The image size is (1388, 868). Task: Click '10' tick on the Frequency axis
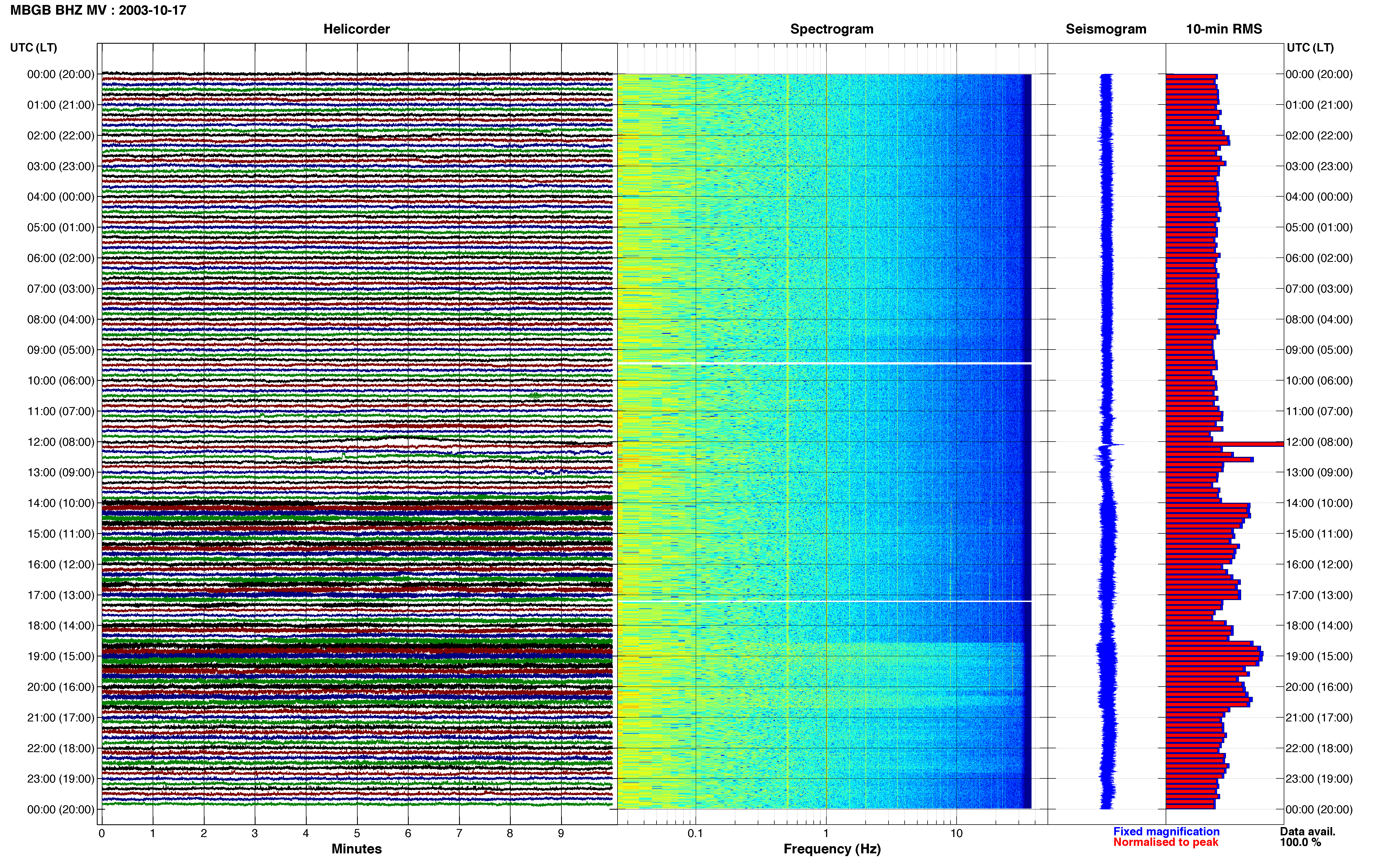tap(956, 833)
